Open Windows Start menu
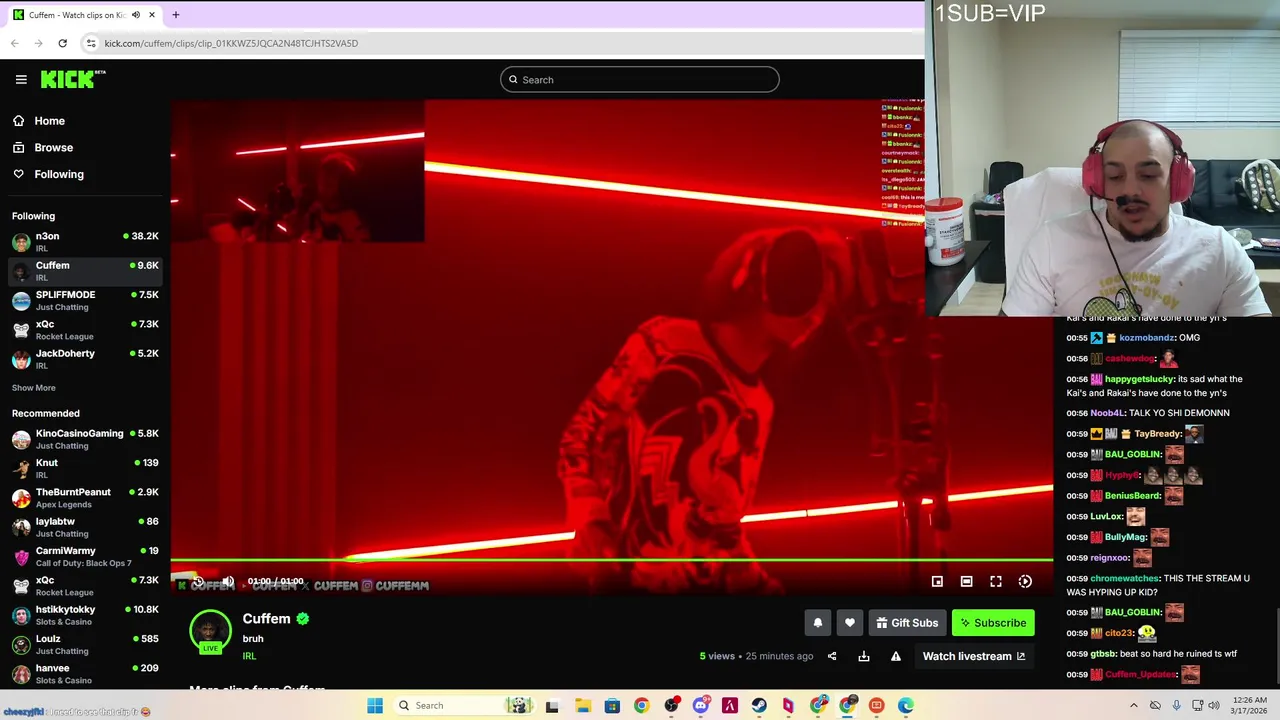The image size is (1280, 720). click(375, 706)
